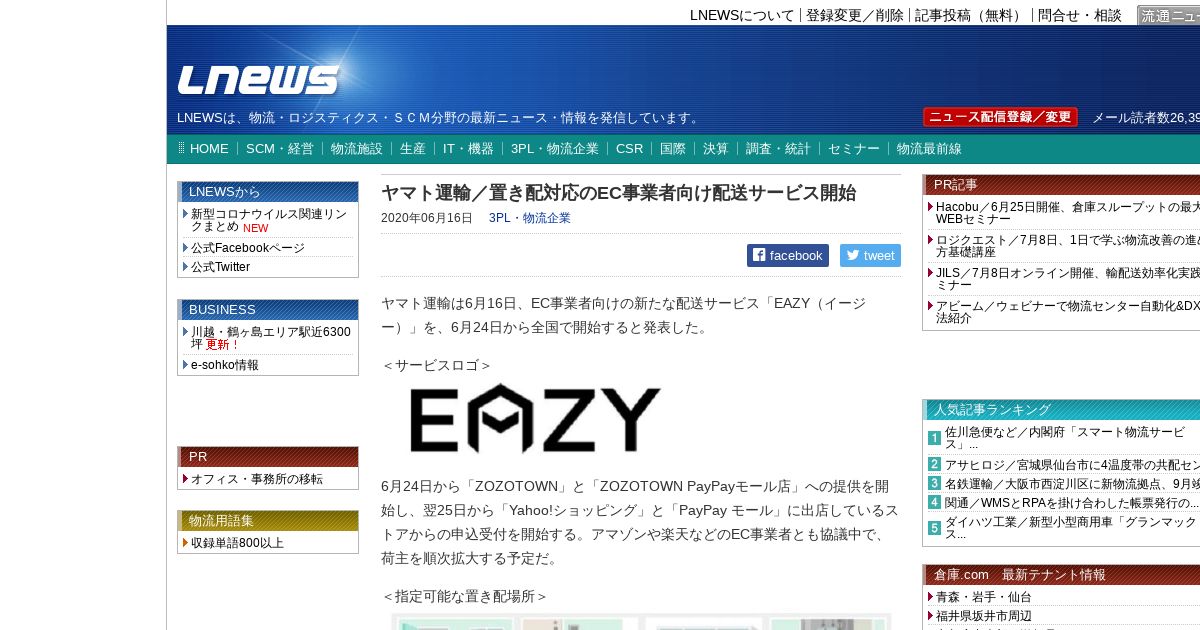The image size is (1200, 630).
Task: Click the 置き配場所 image below the caption
Action: 640,622
